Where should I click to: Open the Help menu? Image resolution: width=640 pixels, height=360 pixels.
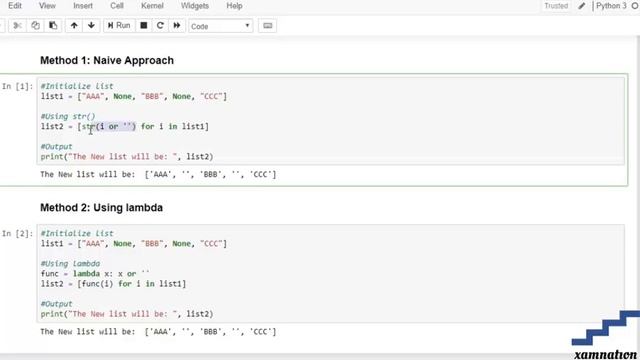[x=234, y=6]
